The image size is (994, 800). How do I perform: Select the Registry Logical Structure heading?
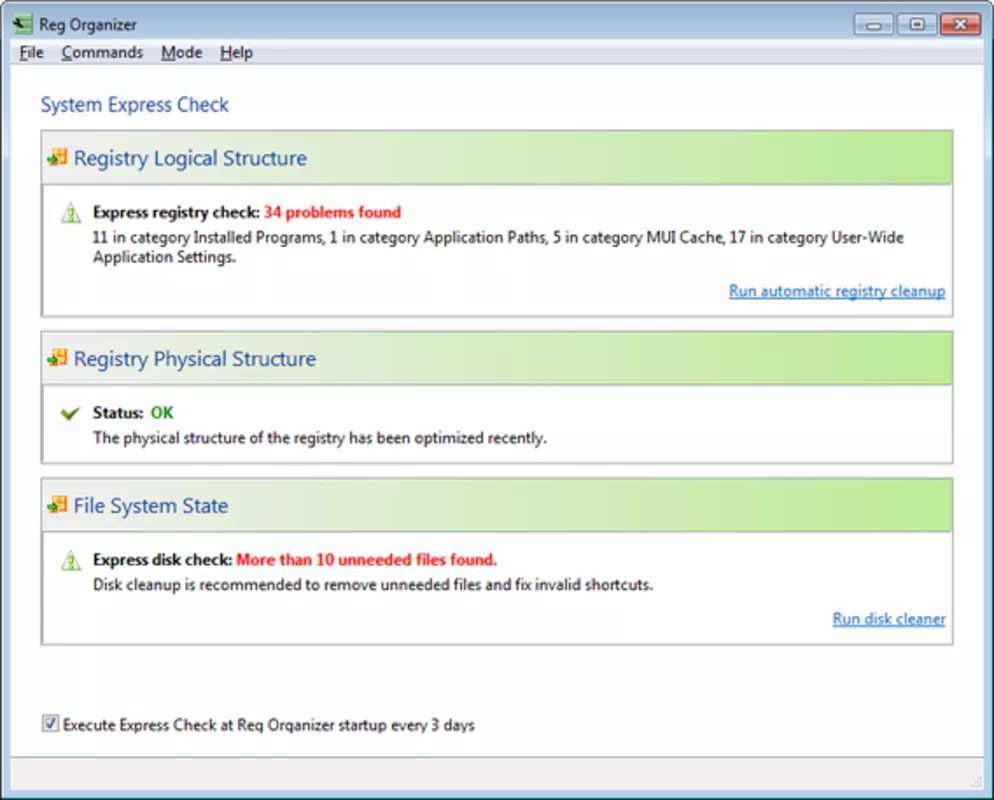coord(190,158)
